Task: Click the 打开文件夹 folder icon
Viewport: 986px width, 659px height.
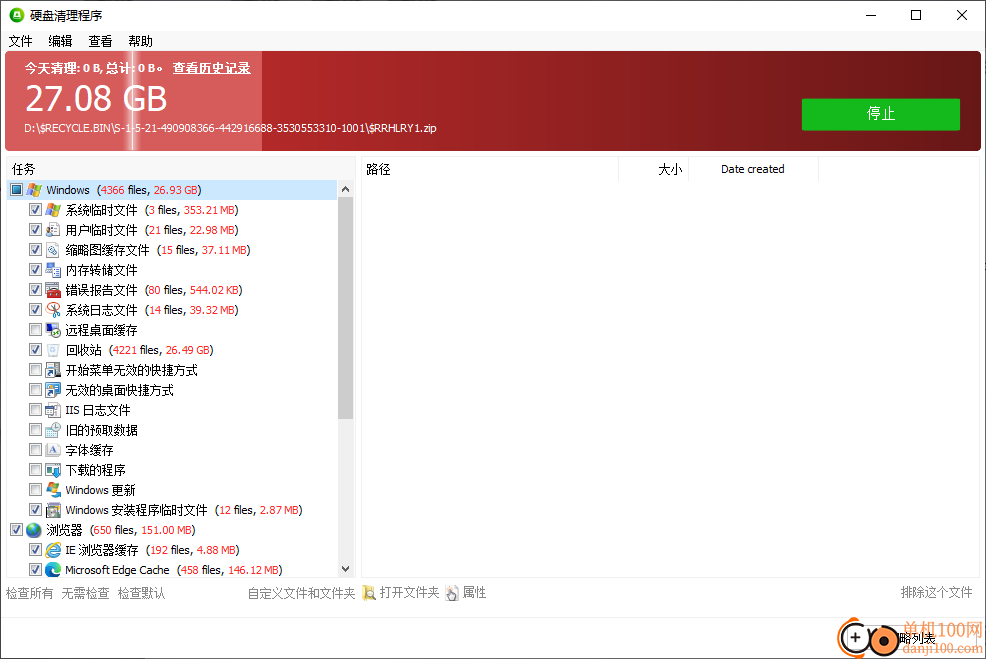Action: pos(370,593)
